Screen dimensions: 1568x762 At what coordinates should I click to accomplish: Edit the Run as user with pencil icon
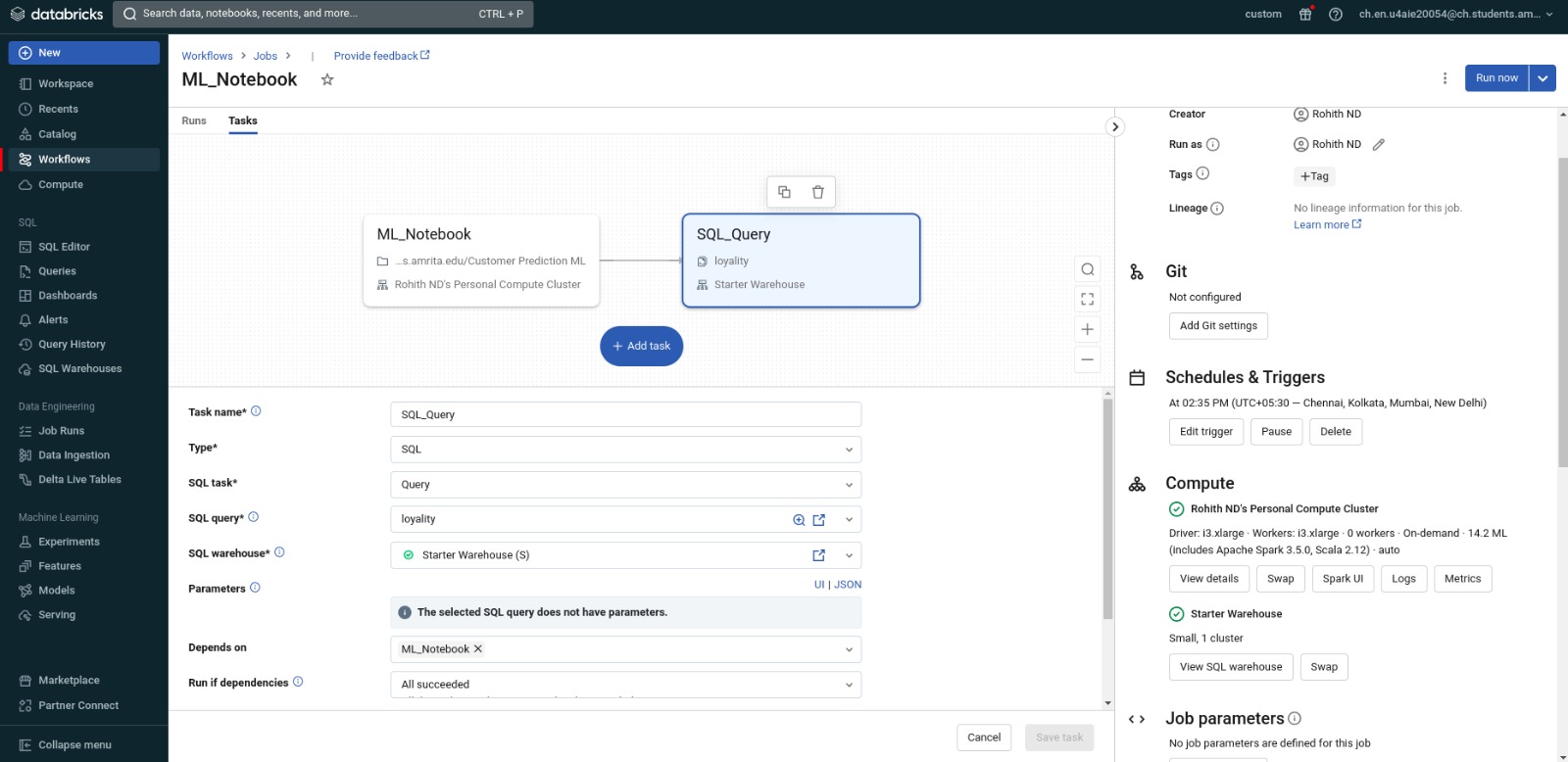(x=1378, y=145)
